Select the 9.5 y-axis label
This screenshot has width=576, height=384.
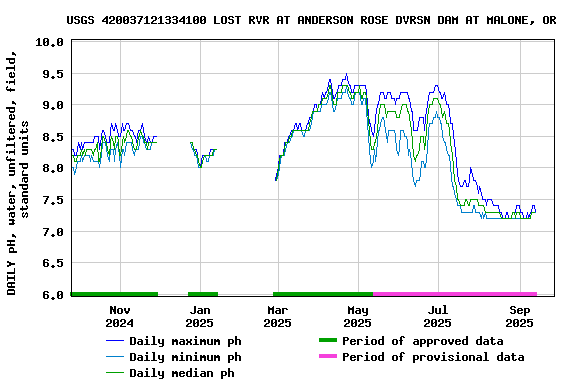click(53, 74)
